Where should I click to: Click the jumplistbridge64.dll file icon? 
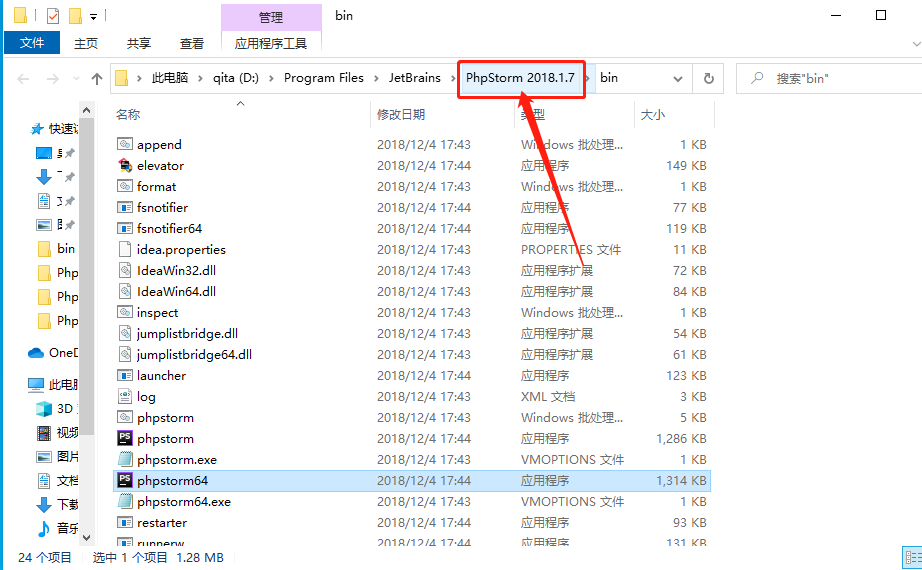125,355
